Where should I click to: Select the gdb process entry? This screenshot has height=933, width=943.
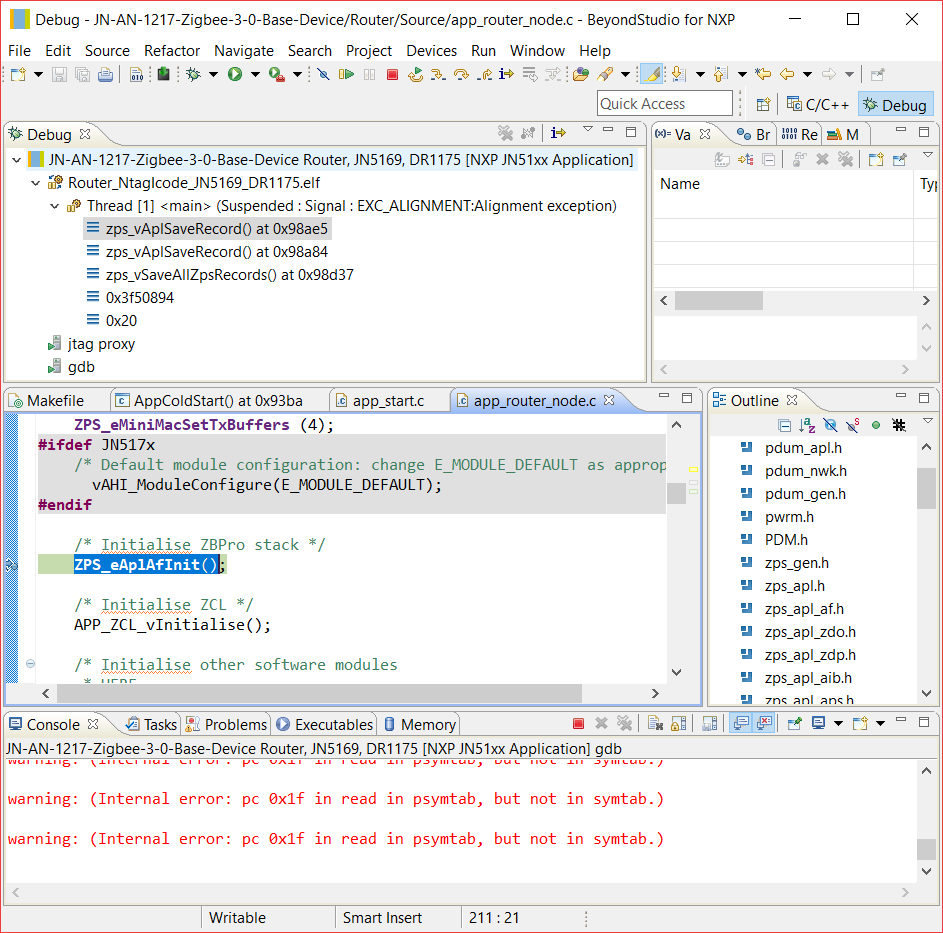tap(81, 367)
